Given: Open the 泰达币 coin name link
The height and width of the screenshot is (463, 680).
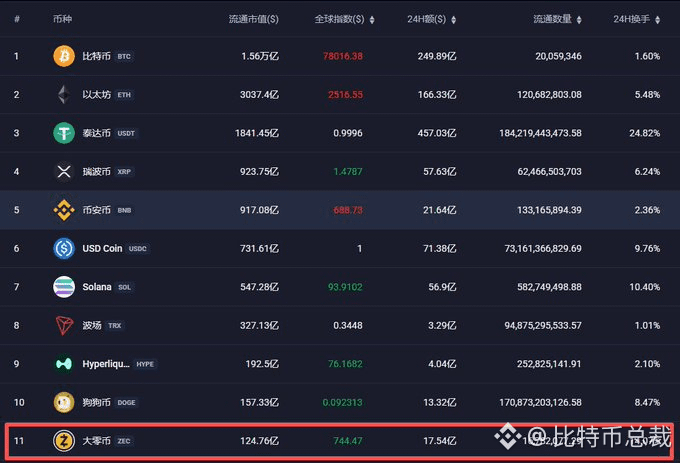Looking at the screenshot, I should coord(96,133).
